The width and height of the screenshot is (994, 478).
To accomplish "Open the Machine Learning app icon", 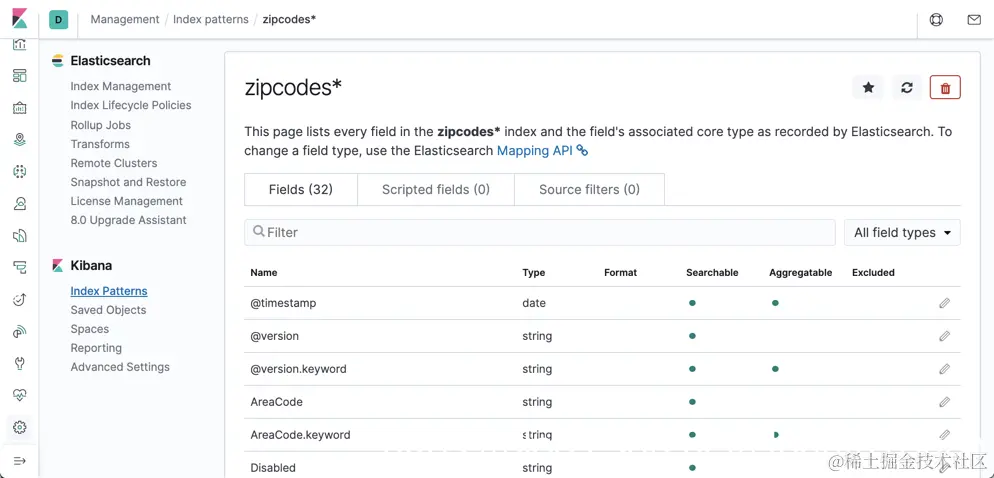I will (x=19, y=172).
